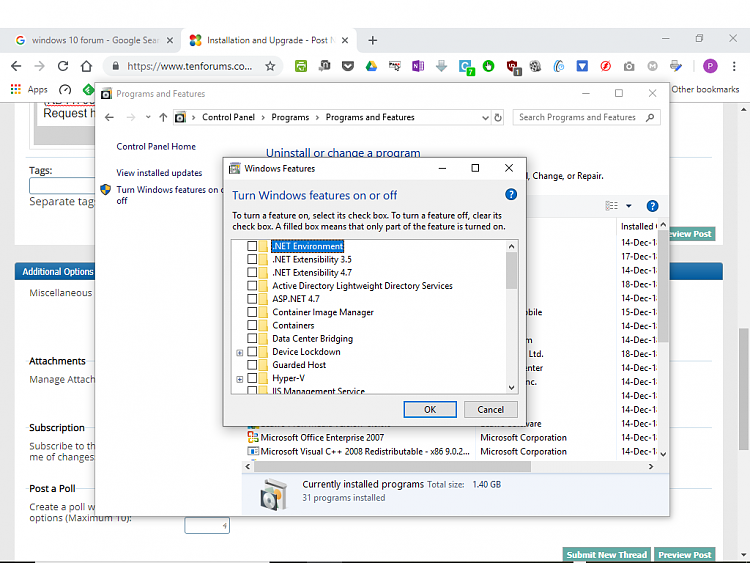
Task: Click the green printer extension icon
Action: [301, 66]
